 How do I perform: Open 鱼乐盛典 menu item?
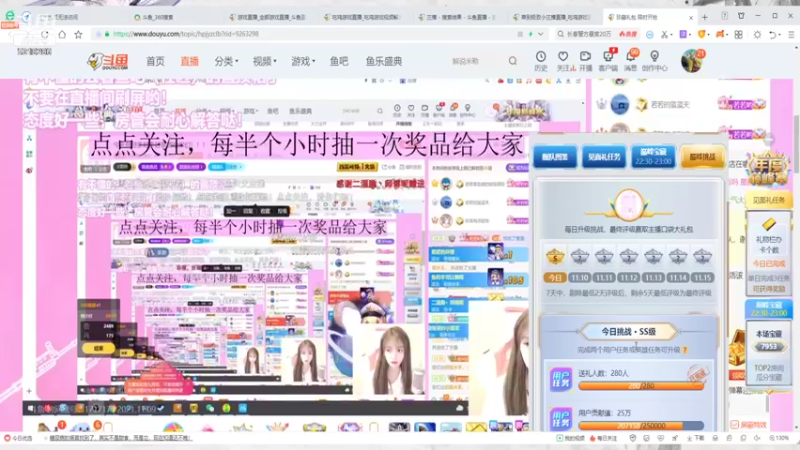(x=384, y=61)
